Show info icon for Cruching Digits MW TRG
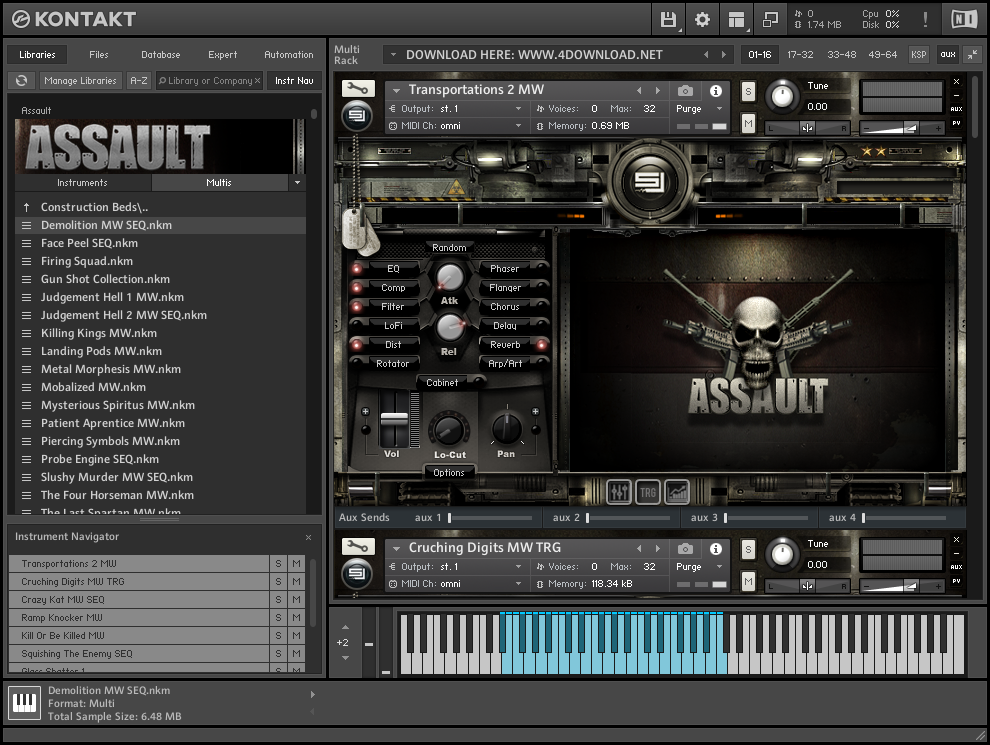Image resolution: width=990 pixels, height=745 pixels. (x=715, y=549)
